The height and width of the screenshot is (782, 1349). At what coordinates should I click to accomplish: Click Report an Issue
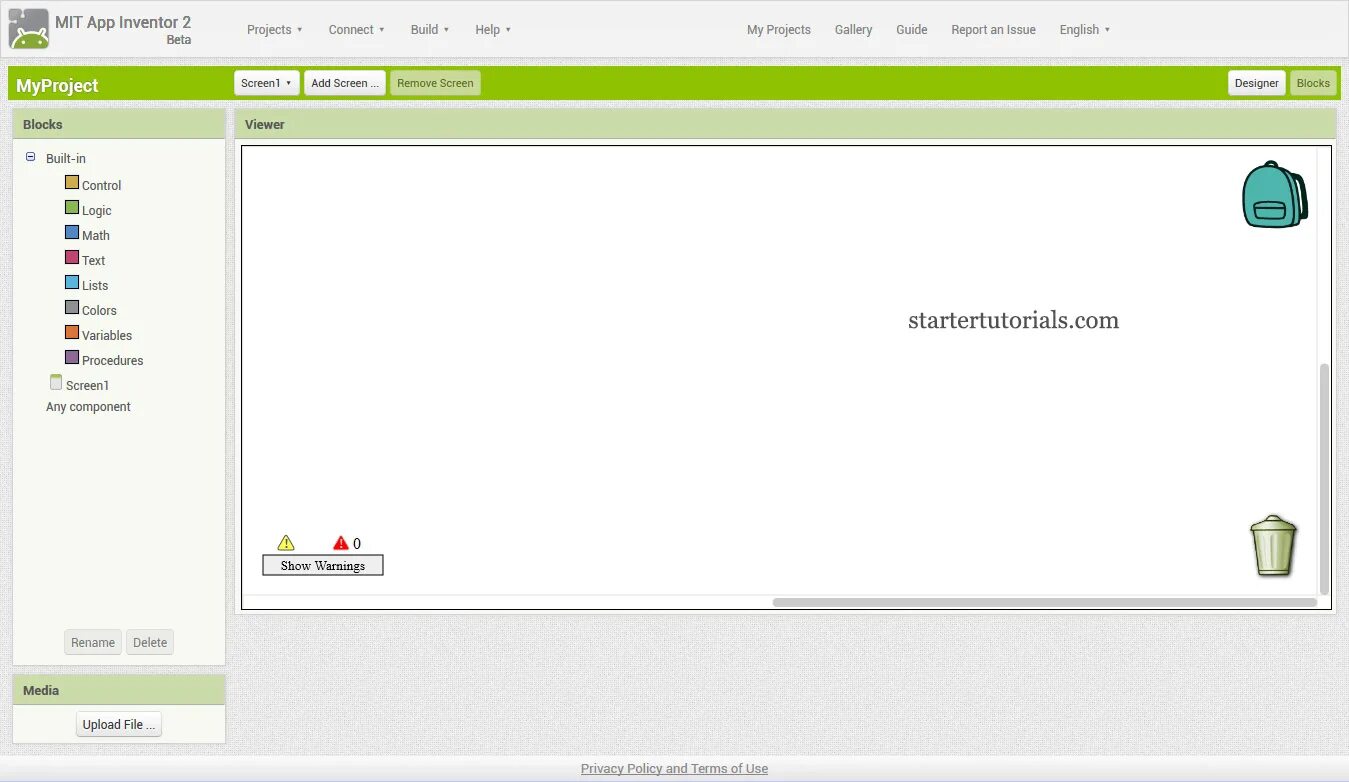click(993, 30)
